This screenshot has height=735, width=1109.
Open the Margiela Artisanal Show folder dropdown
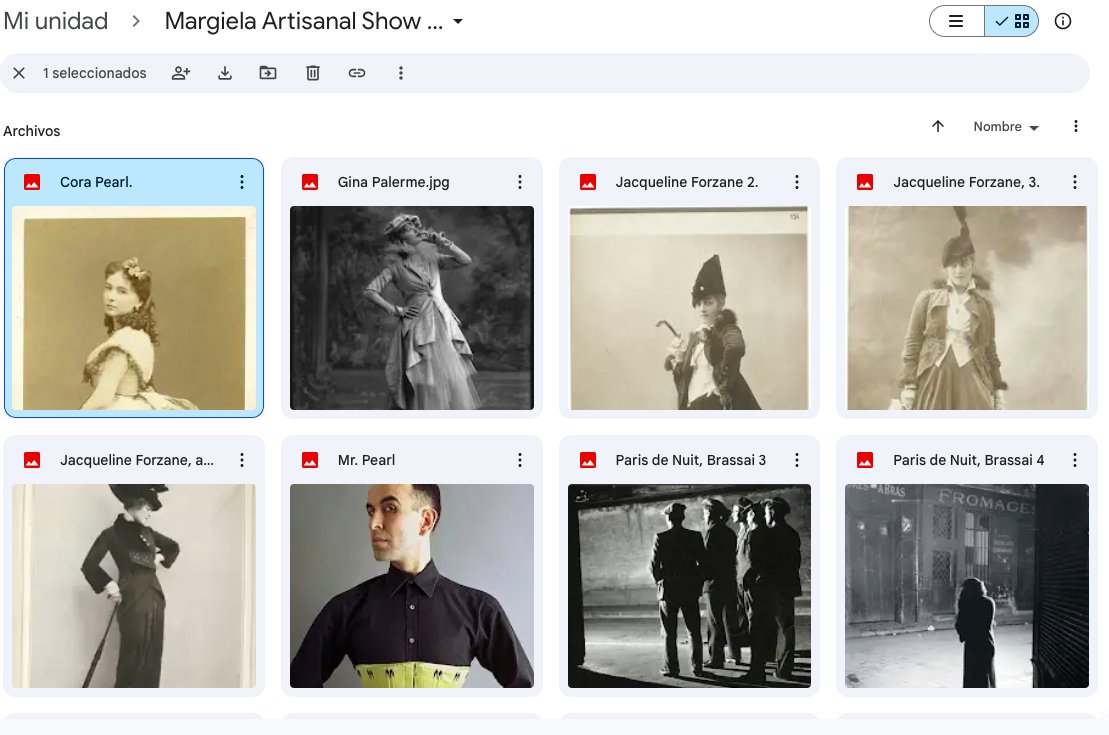click(x=458, y=21)
